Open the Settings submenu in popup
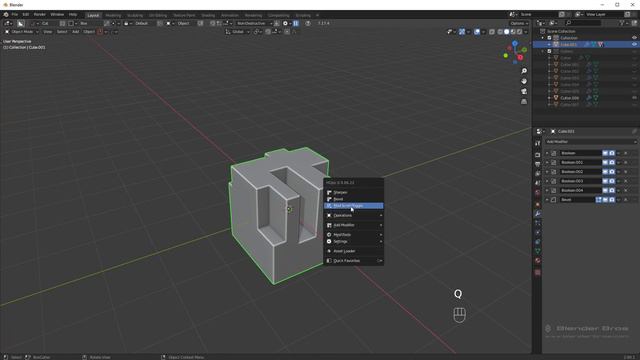 (x=353, y=241)
